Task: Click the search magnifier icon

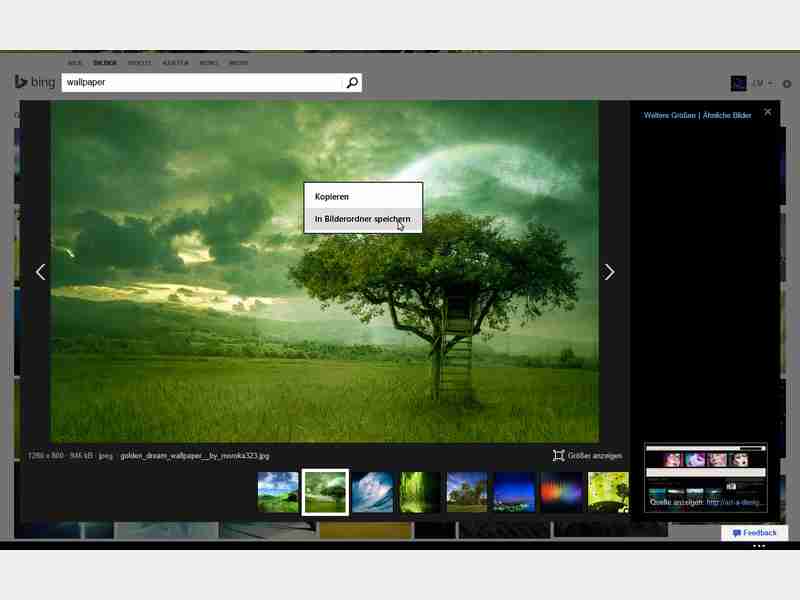Action: [x=352, y=83]
